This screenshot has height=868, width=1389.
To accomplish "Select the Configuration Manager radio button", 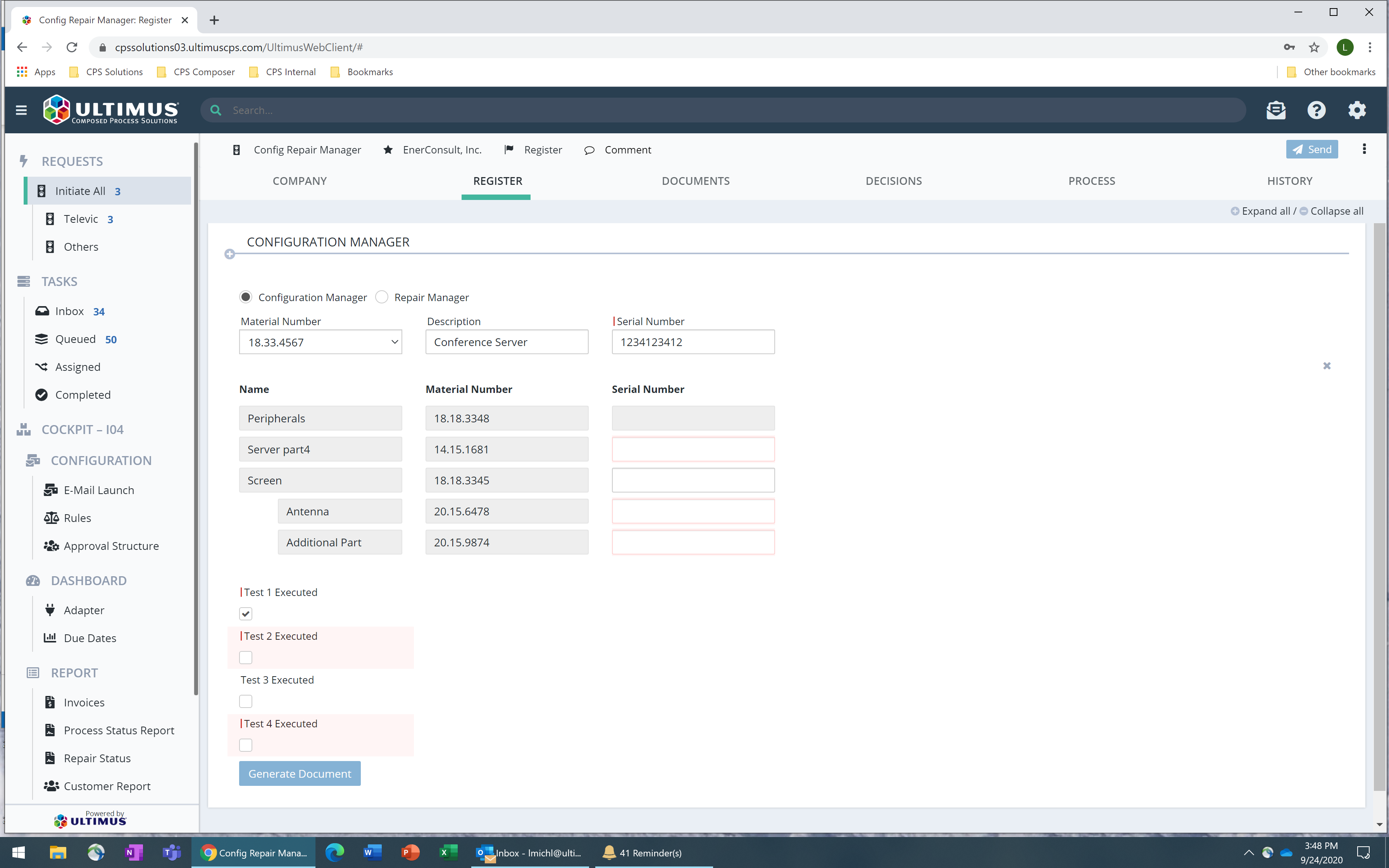I will click(246, 297).
